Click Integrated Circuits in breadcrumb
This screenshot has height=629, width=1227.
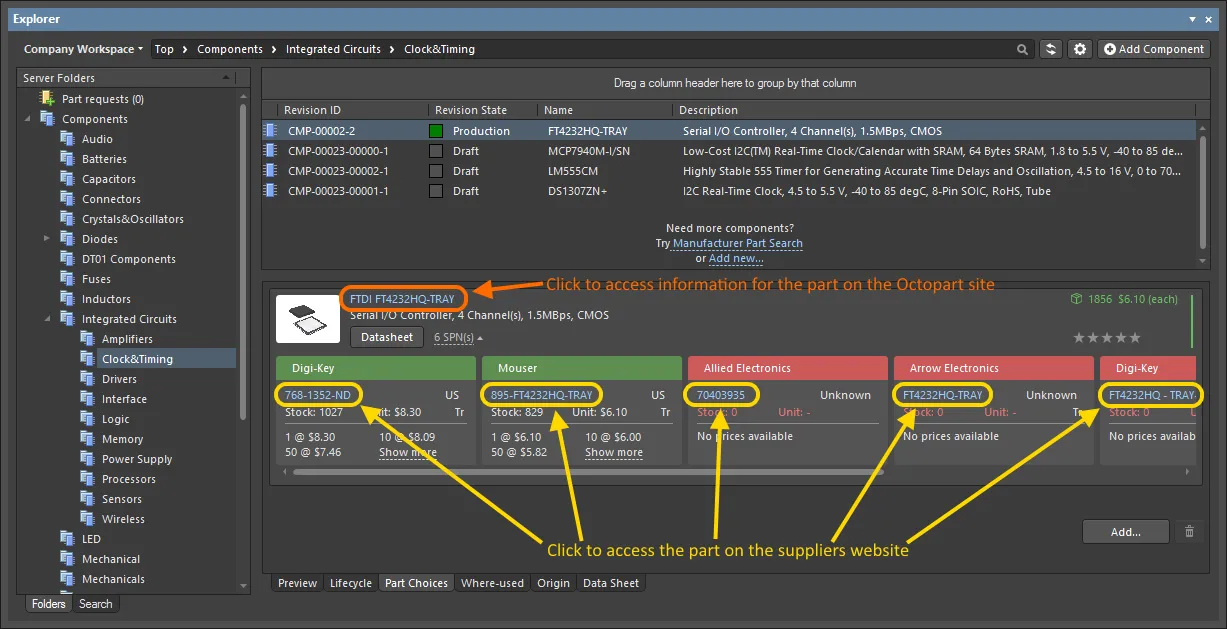pos(333,49)
